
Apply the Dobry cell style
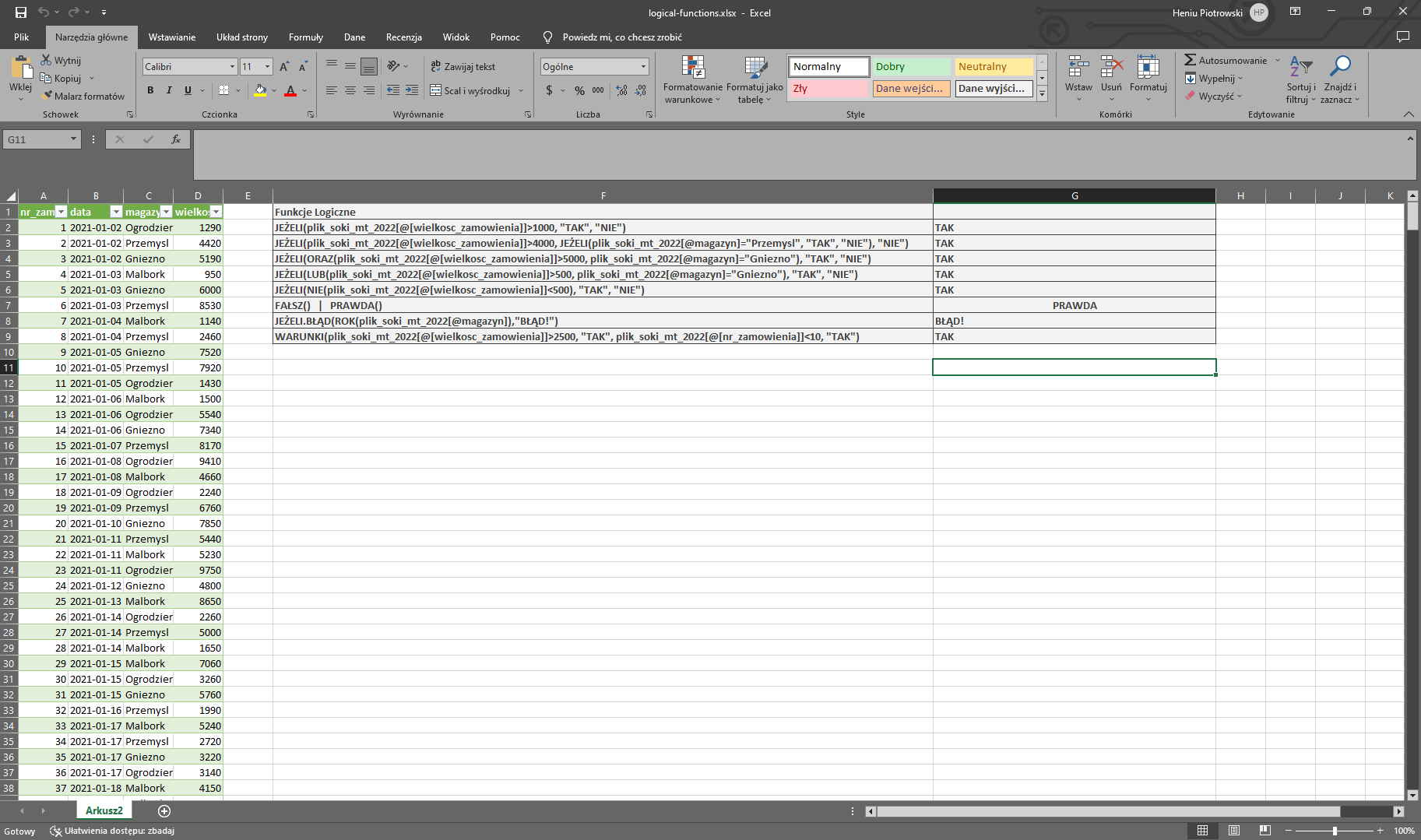(911, 67)
